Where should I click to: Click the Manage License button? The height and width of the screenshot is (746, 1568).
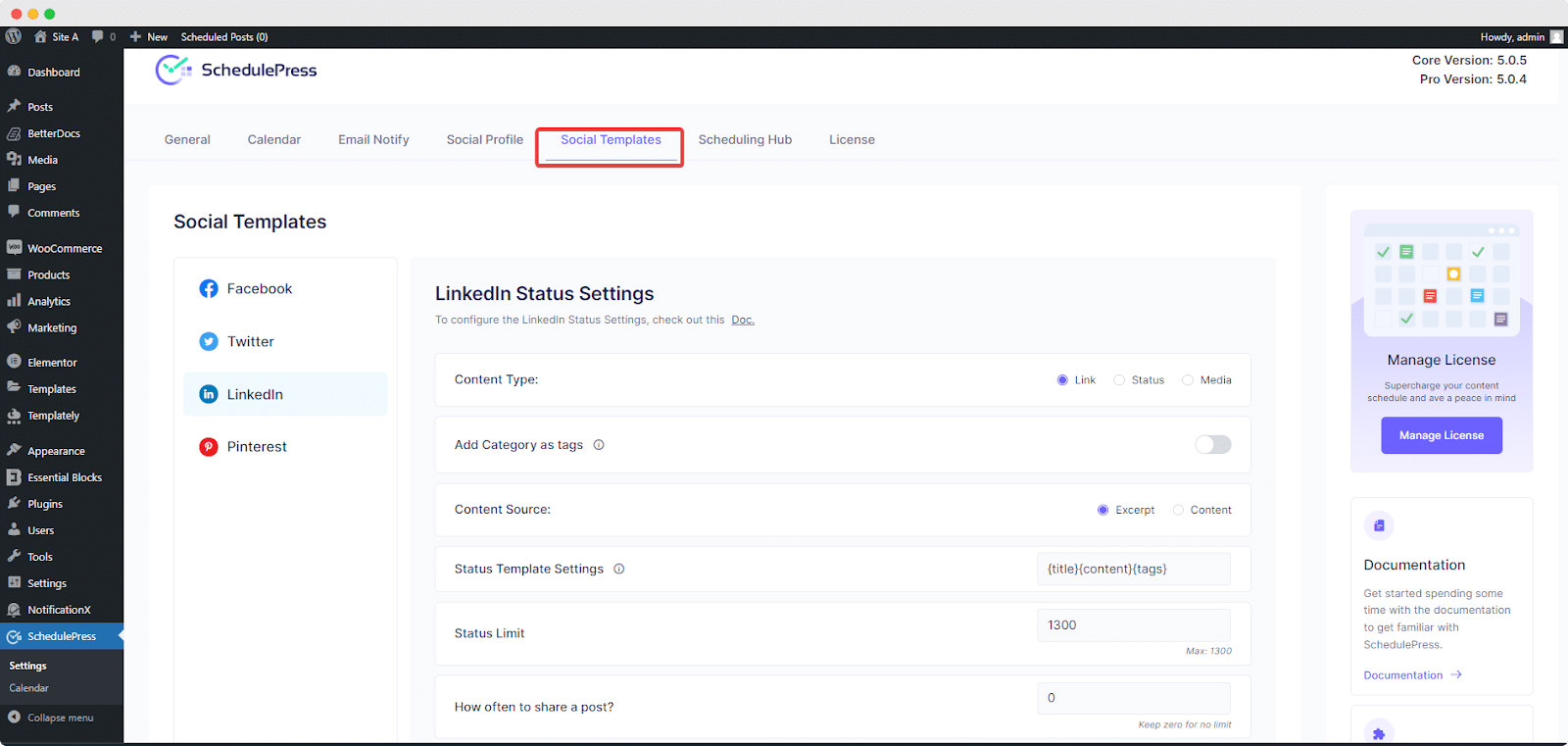[x=1442, y=435]
